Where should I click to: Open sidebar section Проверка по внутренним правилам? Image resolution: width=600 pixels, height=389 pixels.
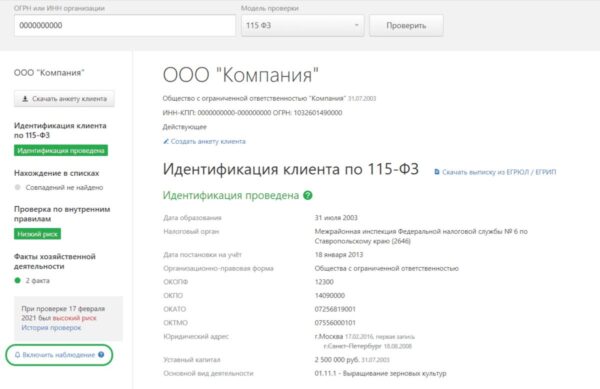click(x=62, y=214)
